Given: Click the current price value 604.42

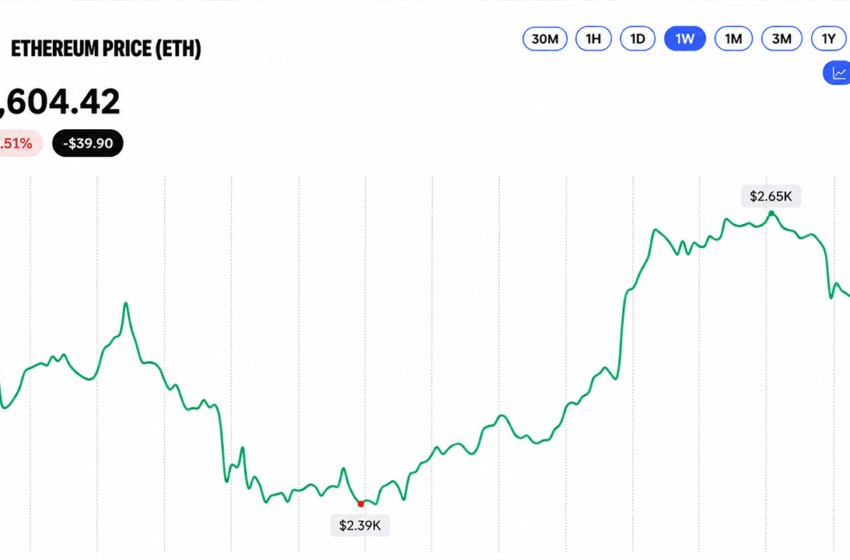Looking at the screenshot, I should coord(60,101).
